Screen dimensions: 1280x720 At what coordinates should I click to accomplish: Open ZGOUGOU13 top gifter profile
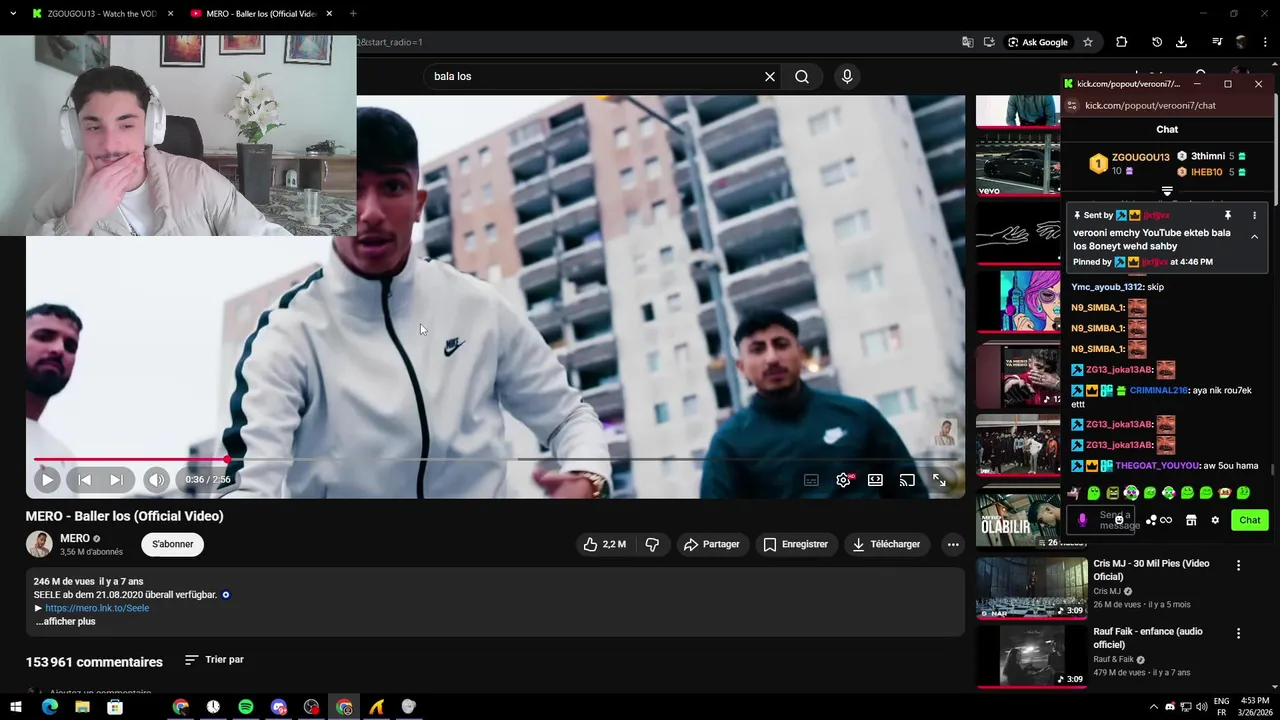[1128, 164]
